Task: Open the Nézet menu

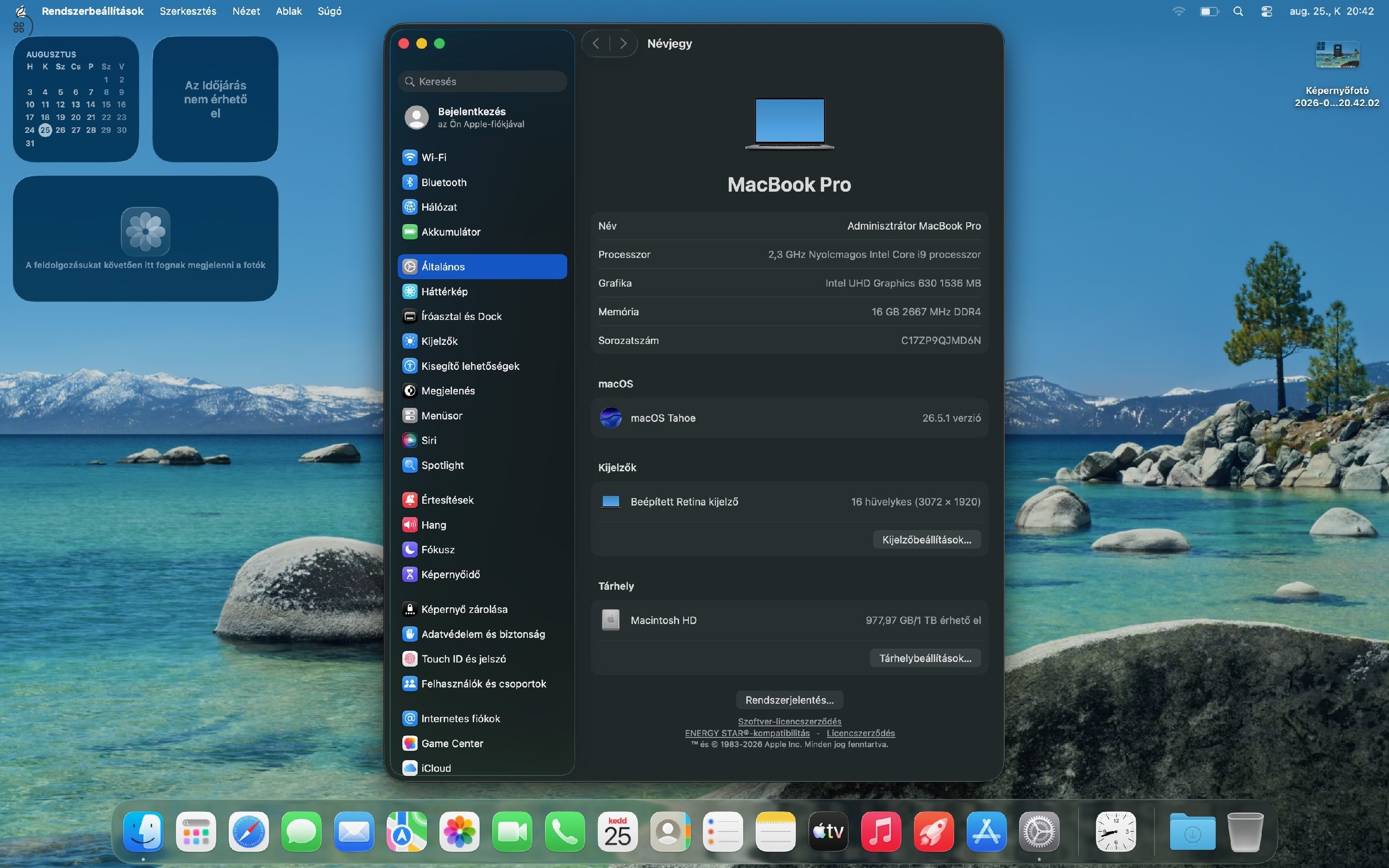Action: point(246,11)
